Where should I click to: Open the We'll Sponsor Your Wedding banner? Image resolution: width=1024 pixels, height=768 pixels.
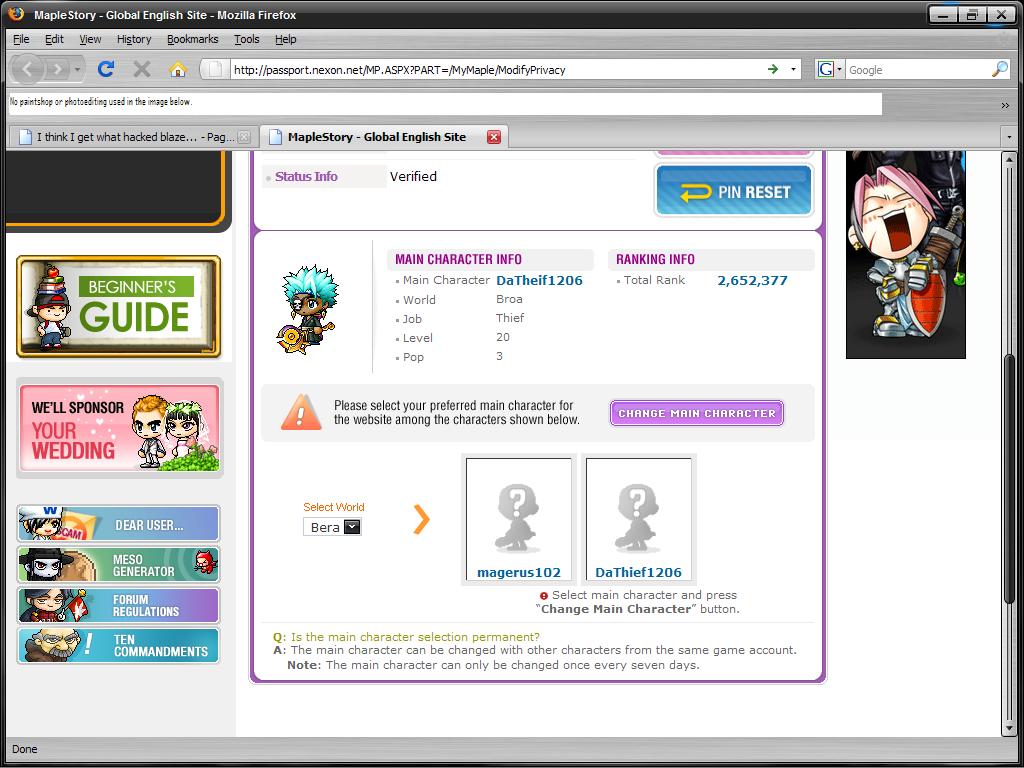pyautogui.click(x=119, y=428)
